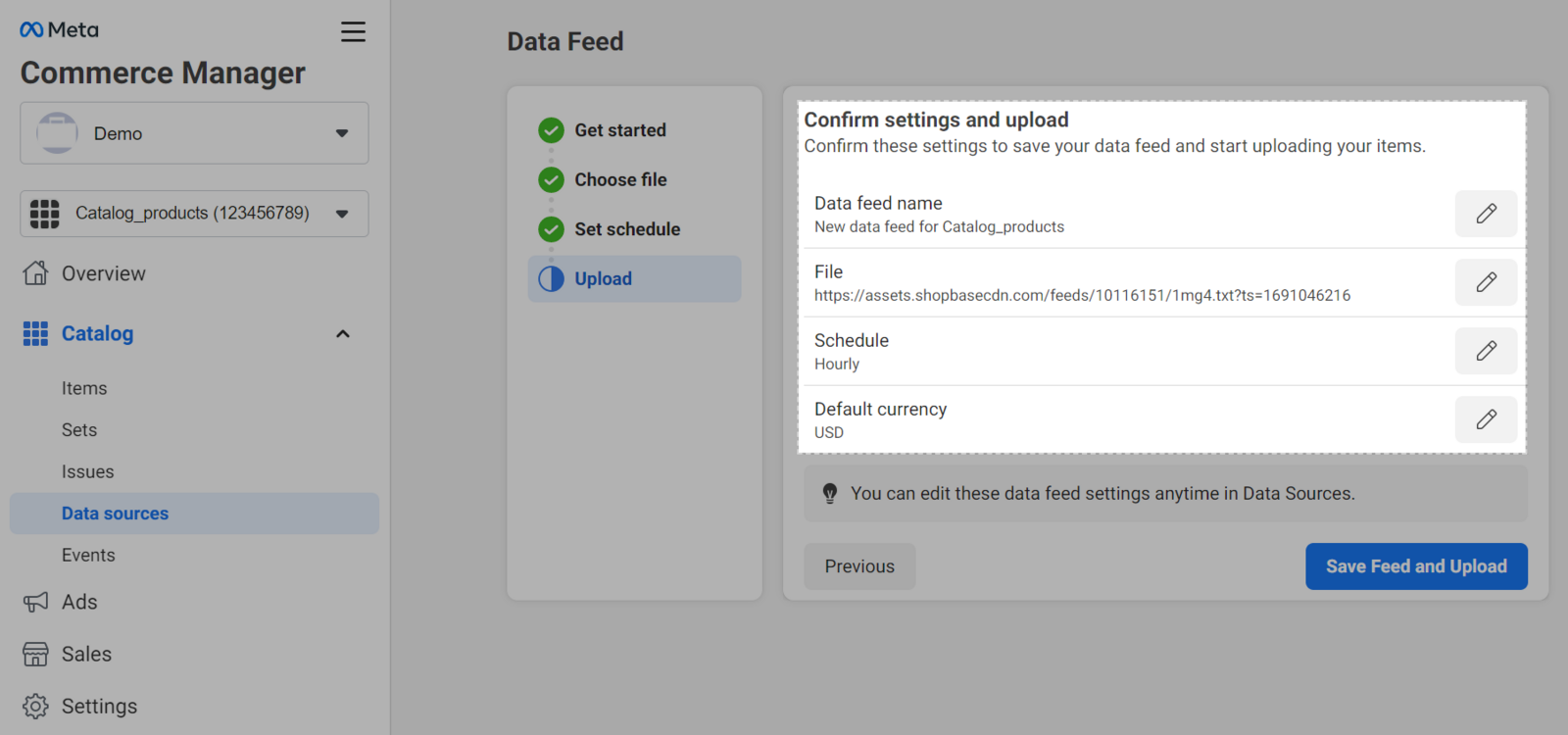Click the Sales storefront icon
The height and width of the screenshot is (735, 1568).
pyautogui.click(x=35, y=654)
